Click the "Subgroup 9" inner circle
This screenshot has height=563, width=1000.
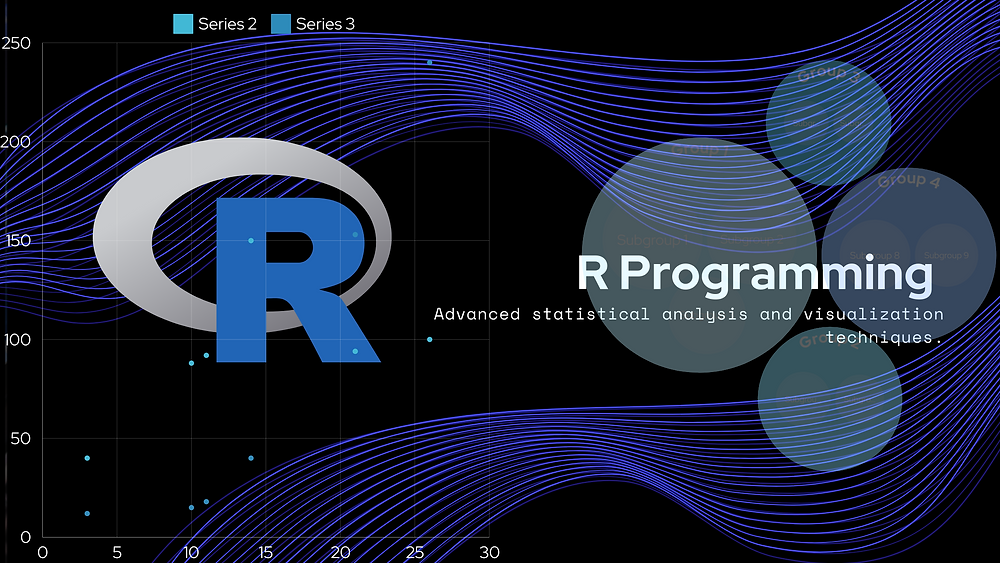(x=946, y=255)
